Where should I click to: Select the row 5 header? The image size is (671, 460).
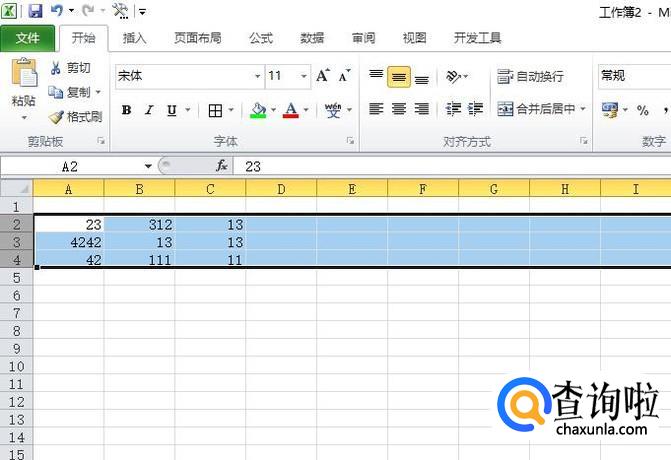[x=16, y=278]
